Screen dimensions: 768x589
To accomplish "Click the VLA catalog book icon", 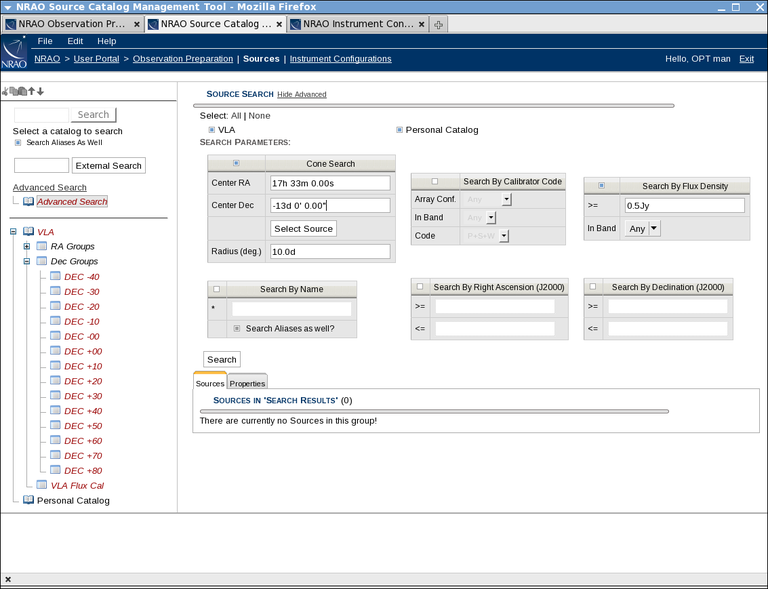I will 28,232.
